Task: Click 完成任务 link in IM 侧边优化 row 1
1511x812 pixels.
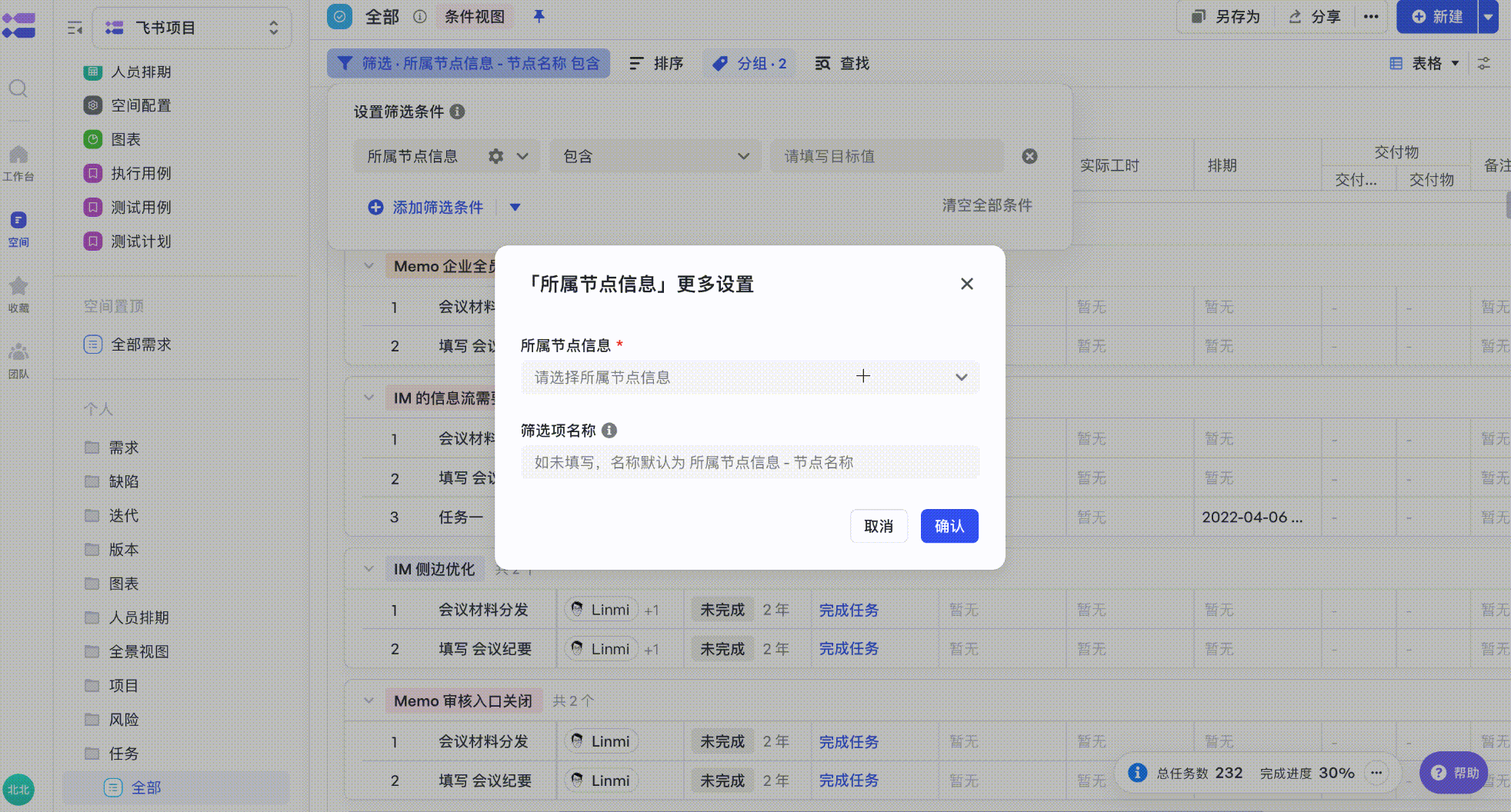Action: click(849, 610)
